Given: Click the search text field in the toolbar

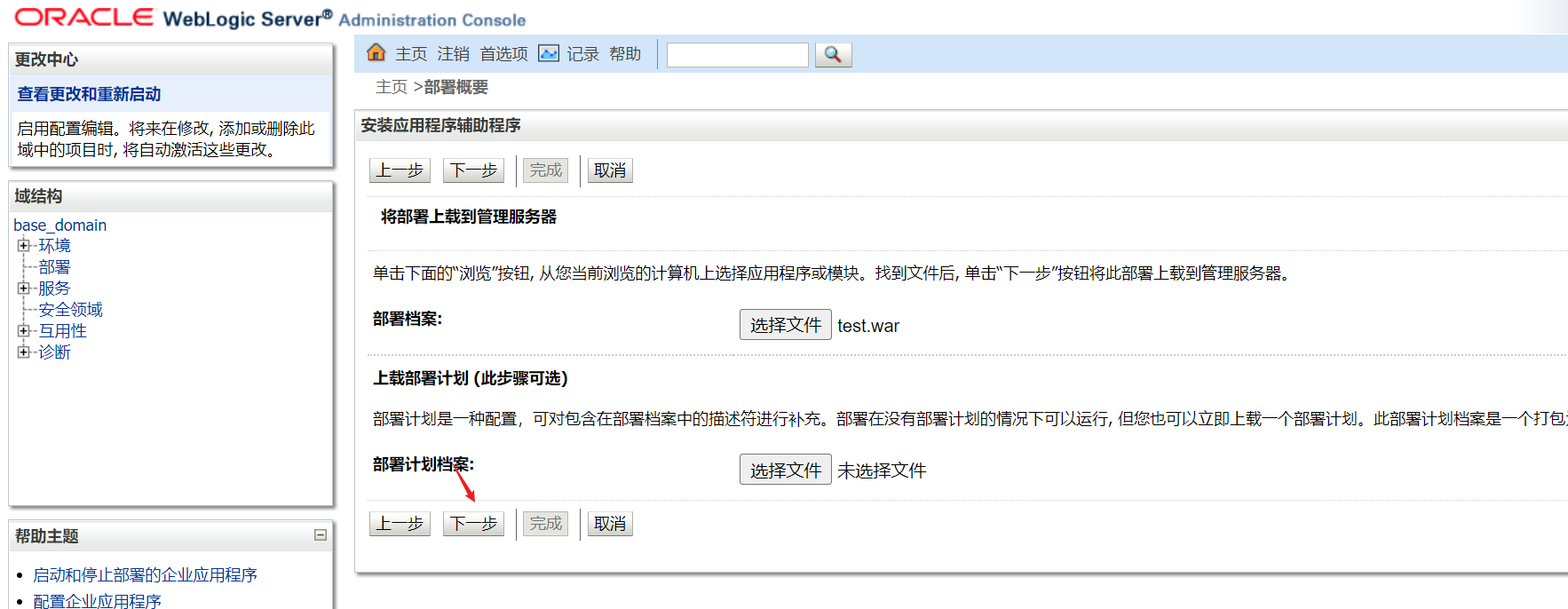Looking at the screenshot, I should 738,55.
